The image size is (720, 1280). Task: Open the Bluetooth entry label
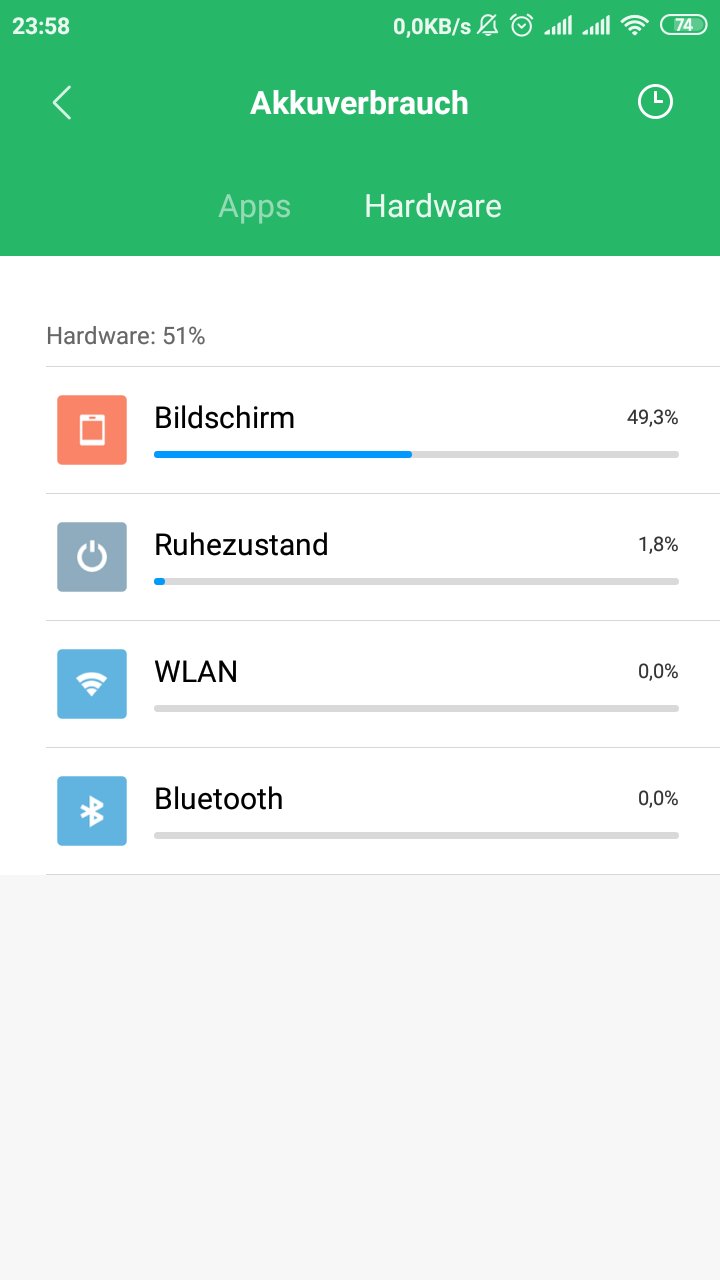pyautogui.click(x=218, y=799)
